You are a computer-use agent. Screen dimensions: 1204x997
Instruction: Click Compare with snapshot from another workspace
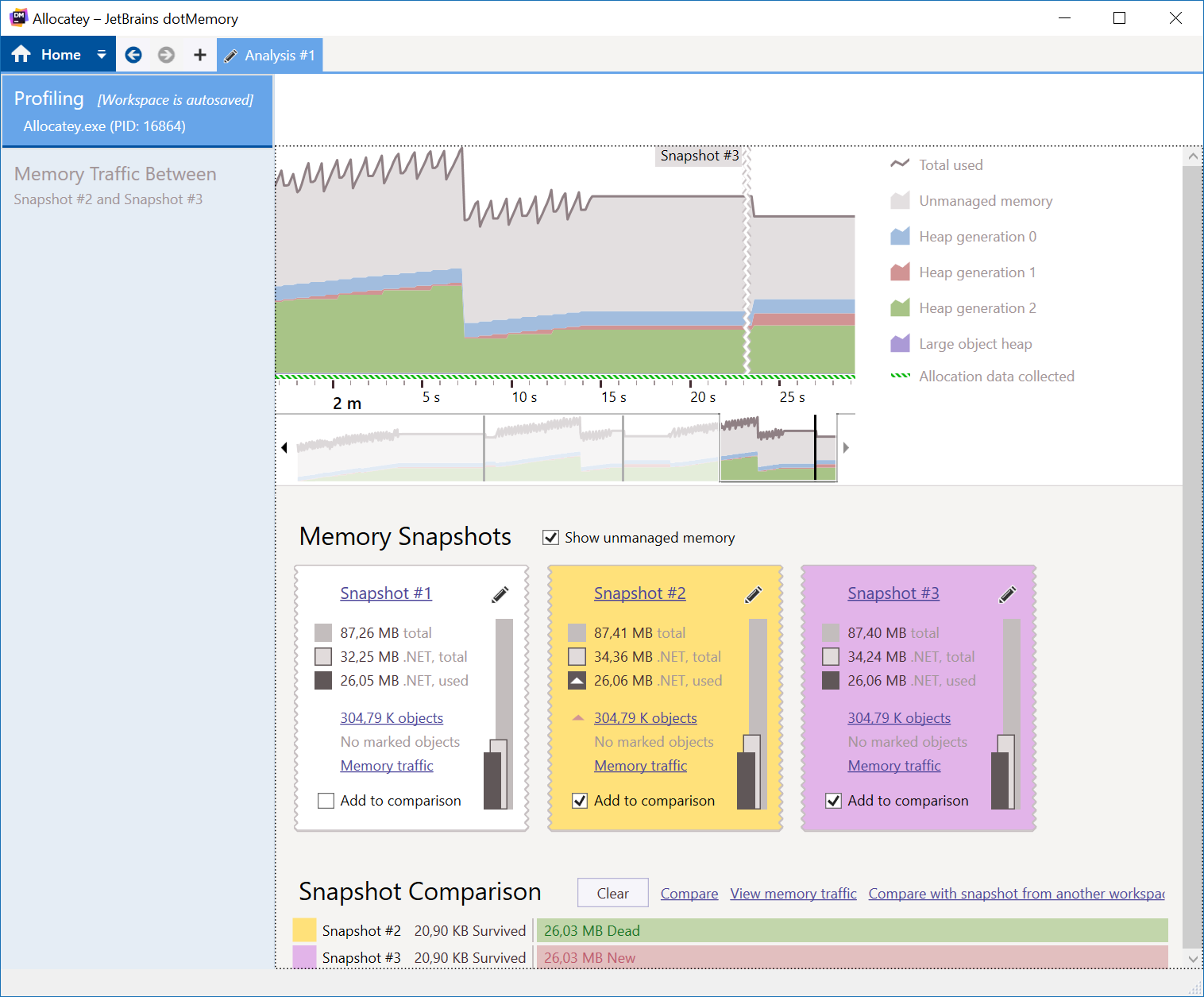pyautogui.click(x=1017, y=894)
